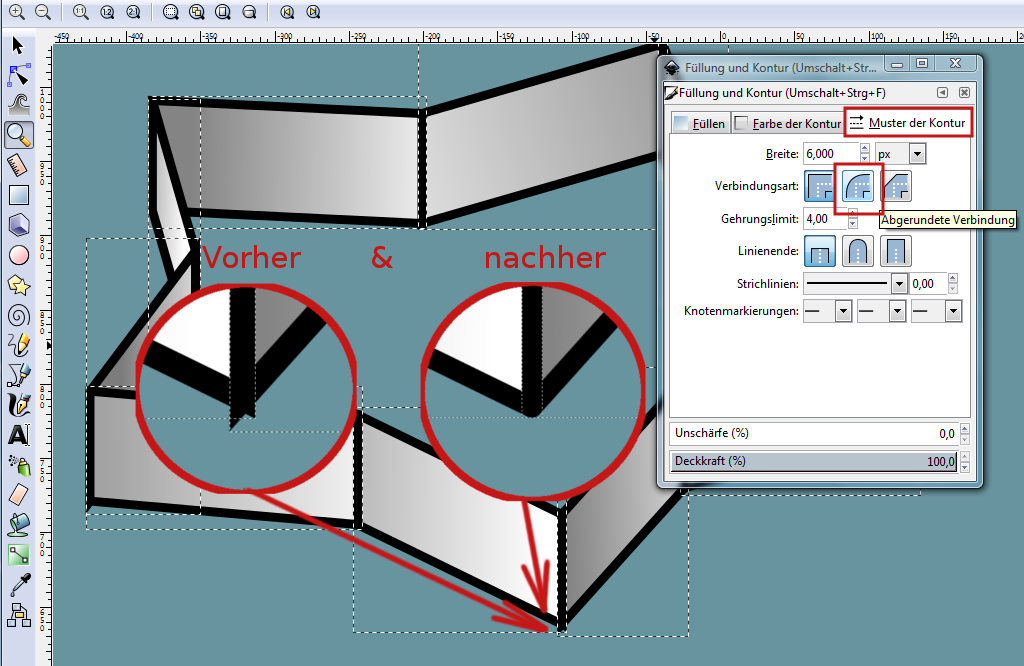Zoom to fit selection in window
The height and width of the screenshot is (666, 1024).
pos(171,12)
